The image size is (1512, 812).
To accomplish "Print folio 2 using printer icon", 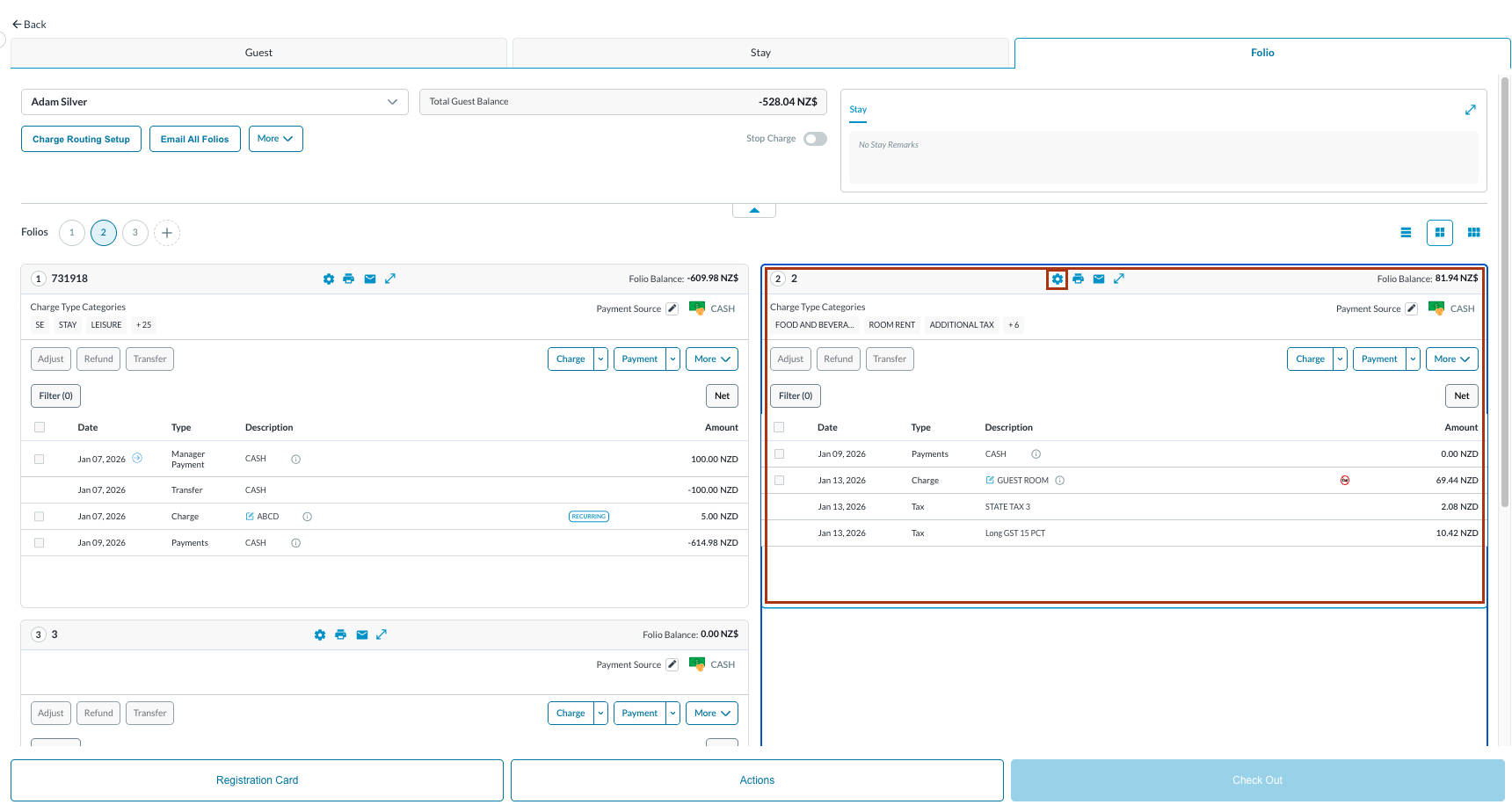I will (x=1078, y=279).
